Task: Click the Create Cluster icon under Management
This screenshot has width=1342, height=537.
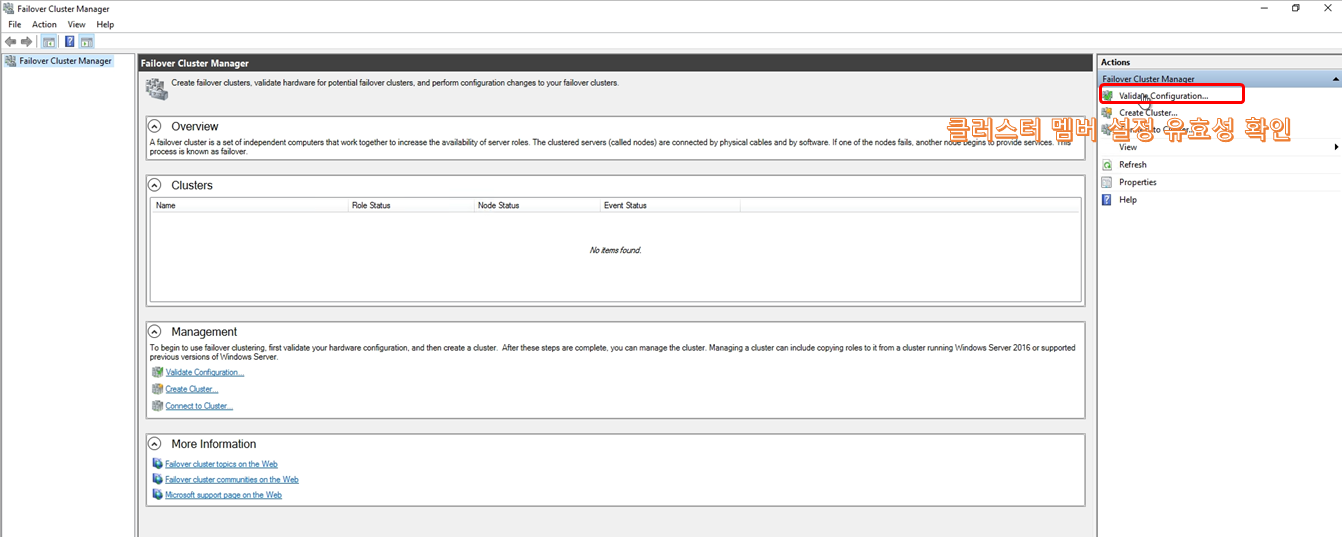Action: click(157, 389)
